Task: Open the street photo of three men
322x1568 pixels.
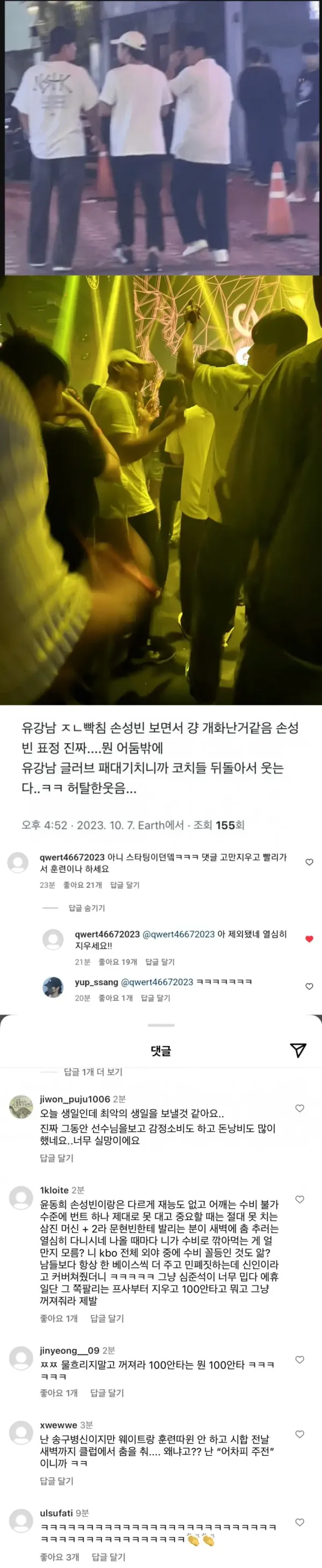Action: point(160,137)
